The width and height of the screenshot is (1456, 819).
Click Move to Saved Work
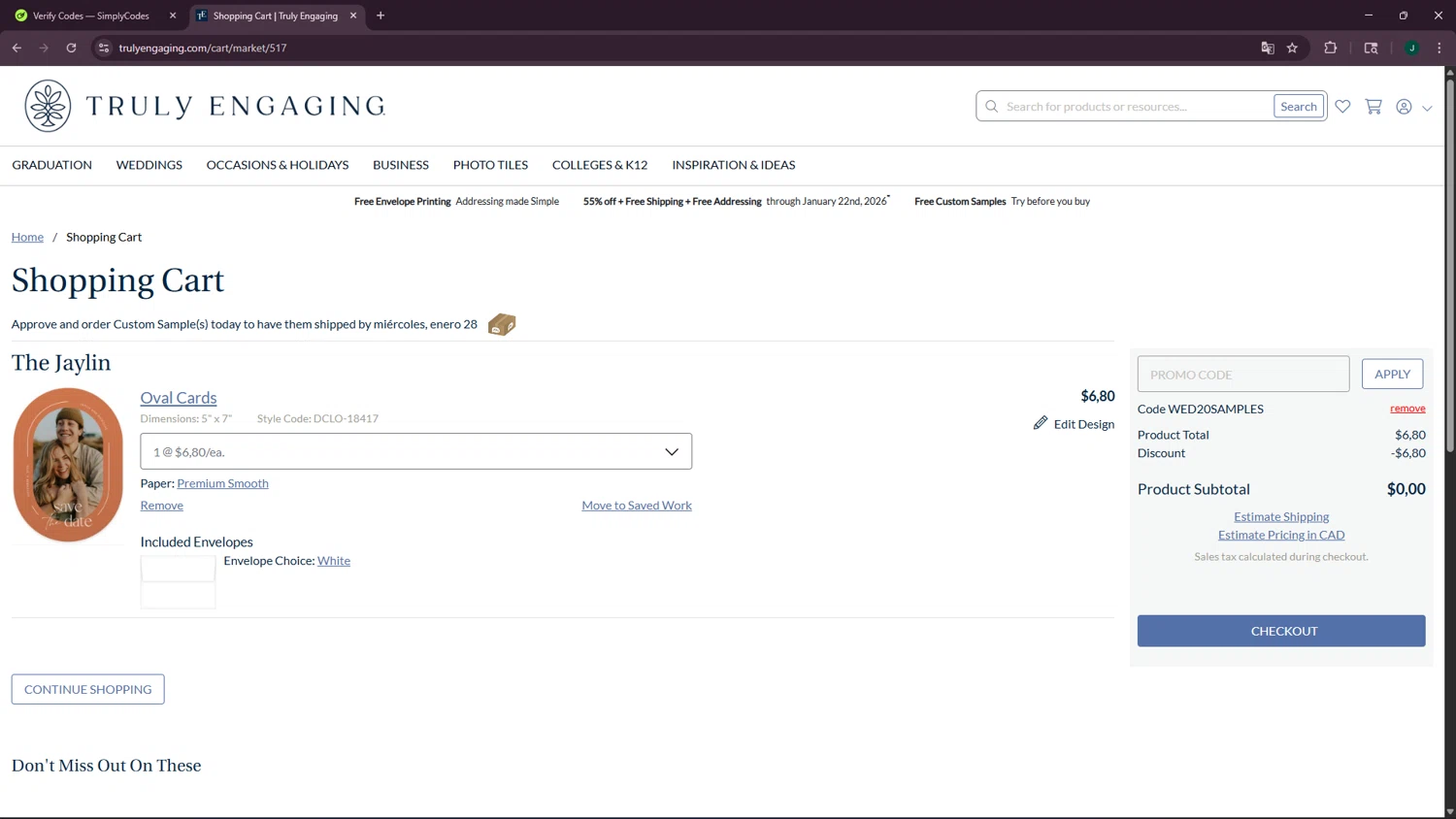click(637, 506)
